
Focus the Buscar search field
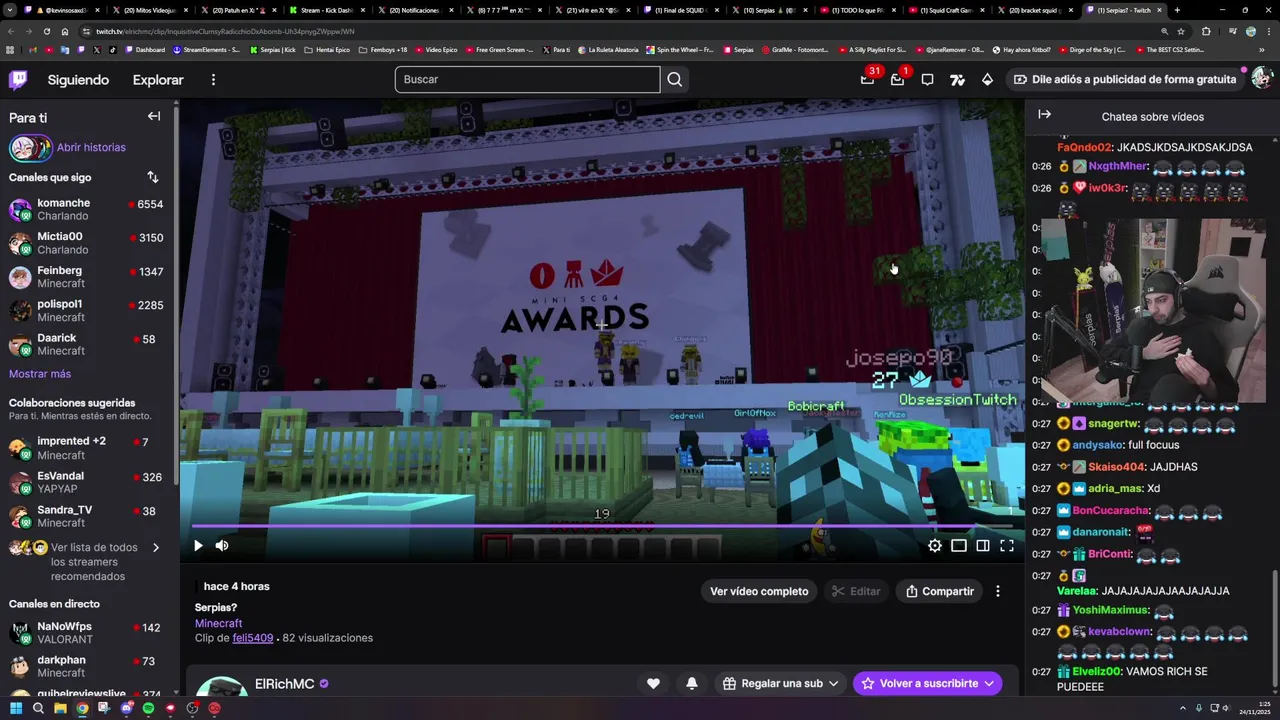tap(527, 79)
